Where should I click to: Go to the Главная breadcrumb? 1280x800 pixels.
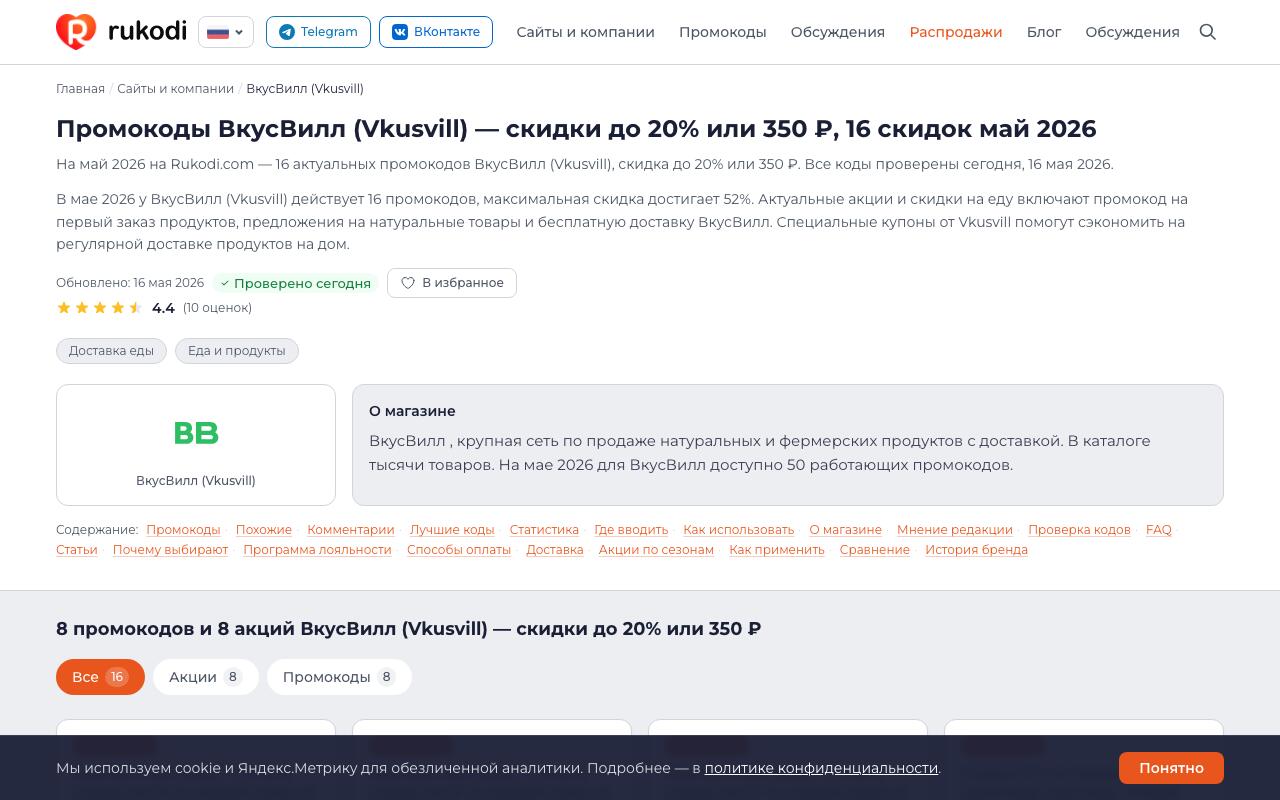click(80, 89)
